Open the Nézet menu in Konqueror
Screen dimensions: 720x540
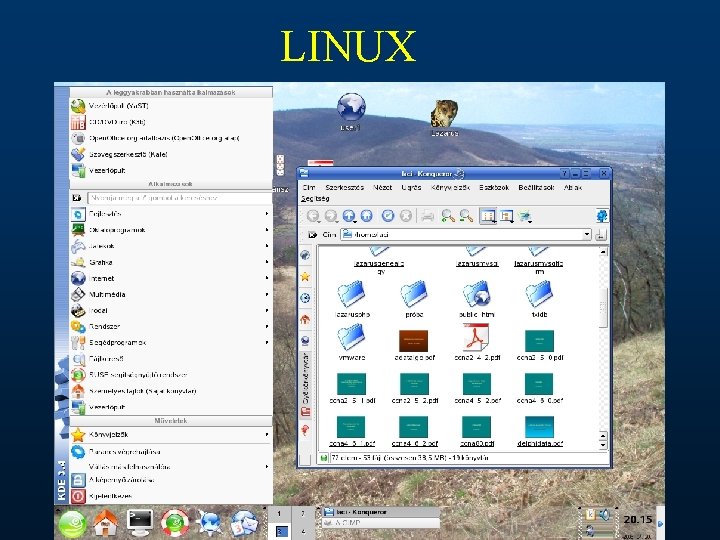(x=382, y=187)
